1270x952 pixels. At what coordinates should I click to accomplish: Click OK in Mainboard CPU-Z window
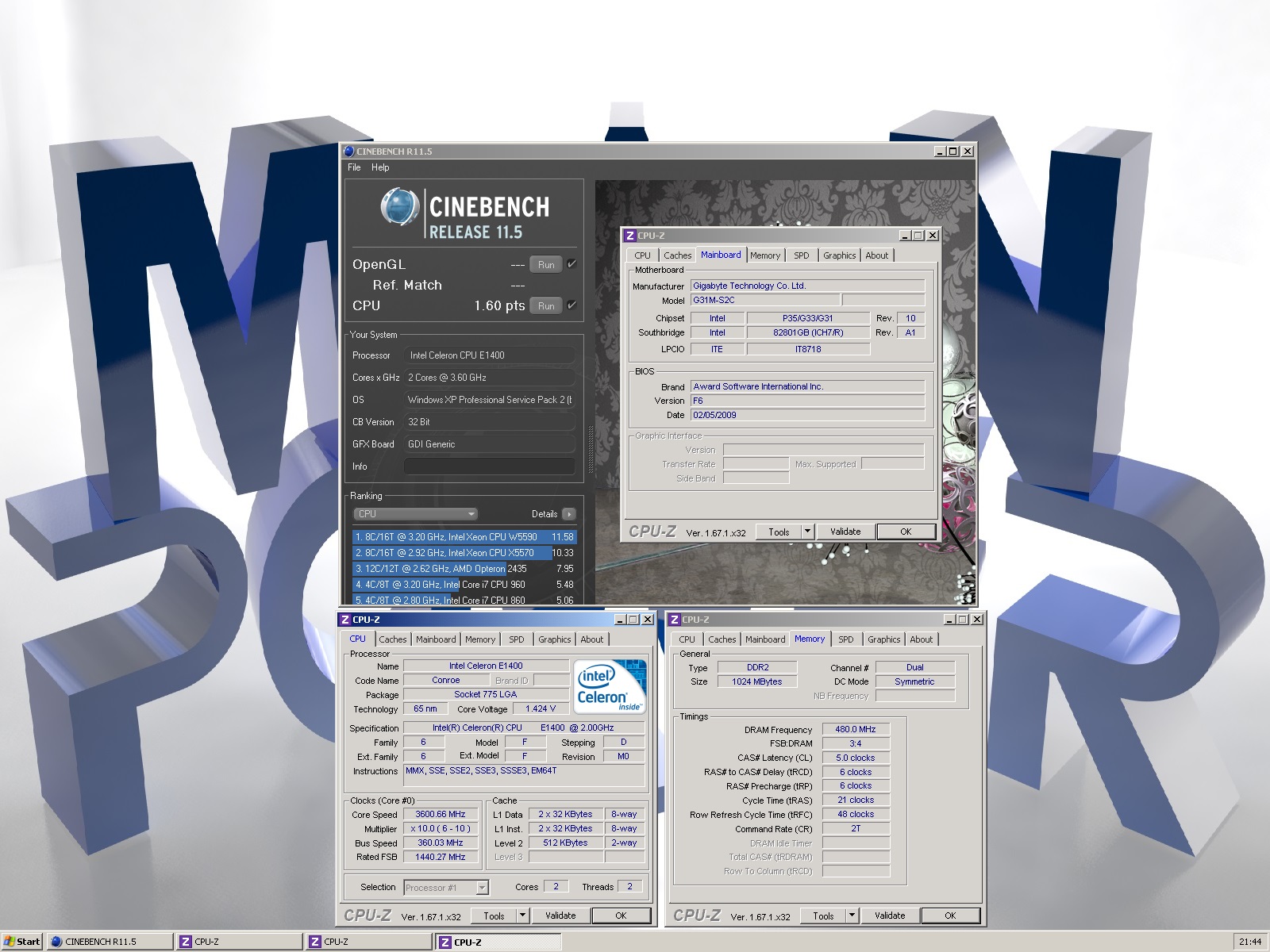(906, 532)
